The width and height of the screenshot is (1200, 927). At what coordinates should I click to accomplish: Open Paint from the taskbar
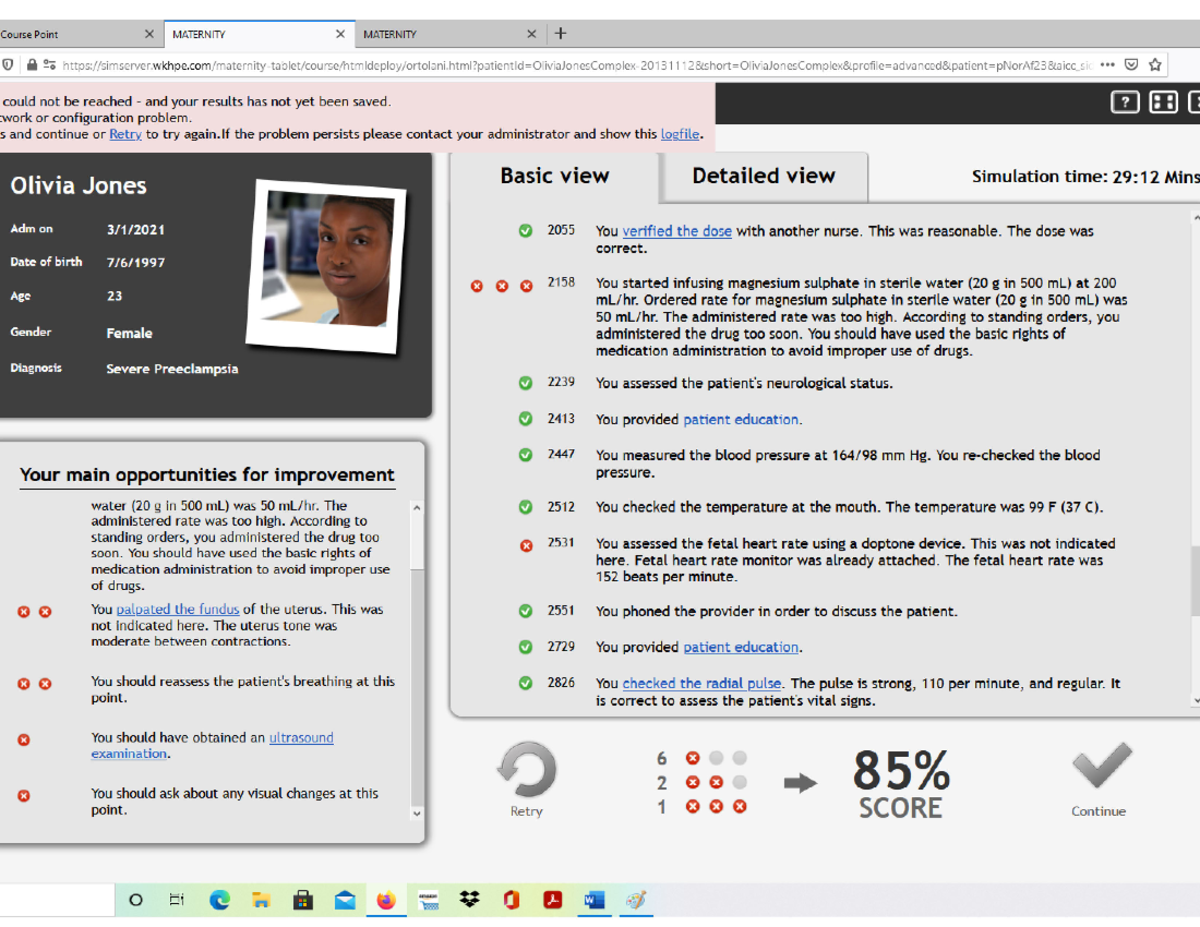(x=635, y=900)
